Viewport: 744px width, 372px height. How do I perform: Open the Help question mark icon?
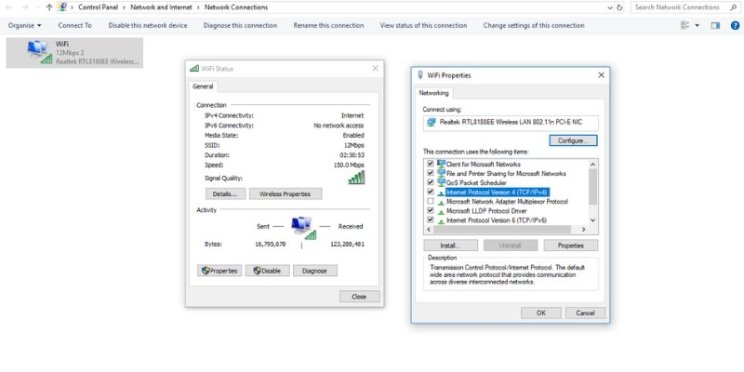[735, 26]
